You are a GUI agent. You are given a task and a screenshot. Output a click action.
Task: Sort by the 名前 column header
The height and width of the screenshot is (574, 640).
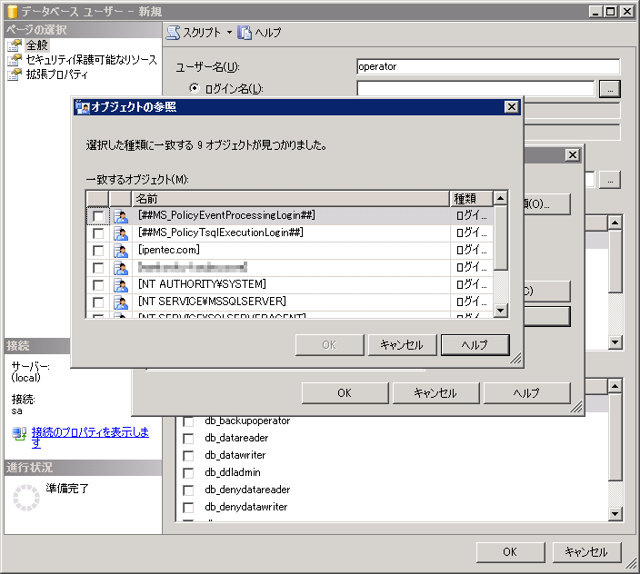290,199
